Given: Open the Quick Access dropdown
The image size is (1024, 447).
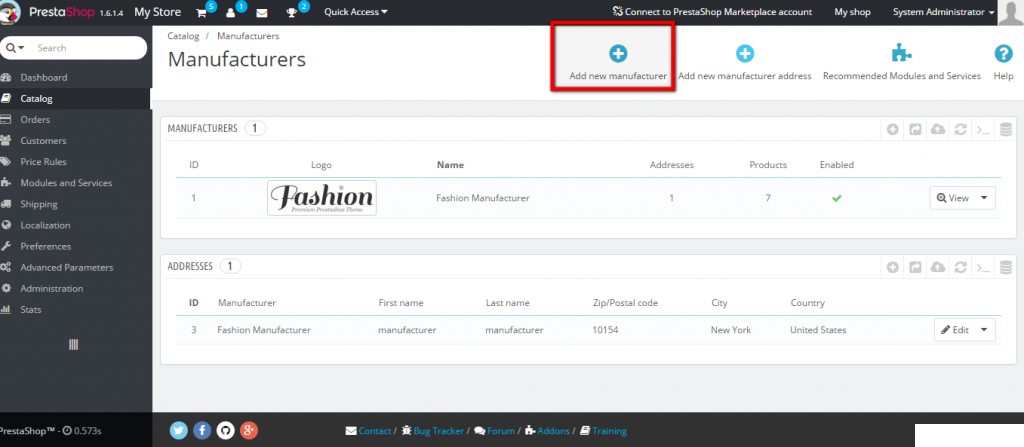Looking at the screenshot, I should click(x=355, y=12).
